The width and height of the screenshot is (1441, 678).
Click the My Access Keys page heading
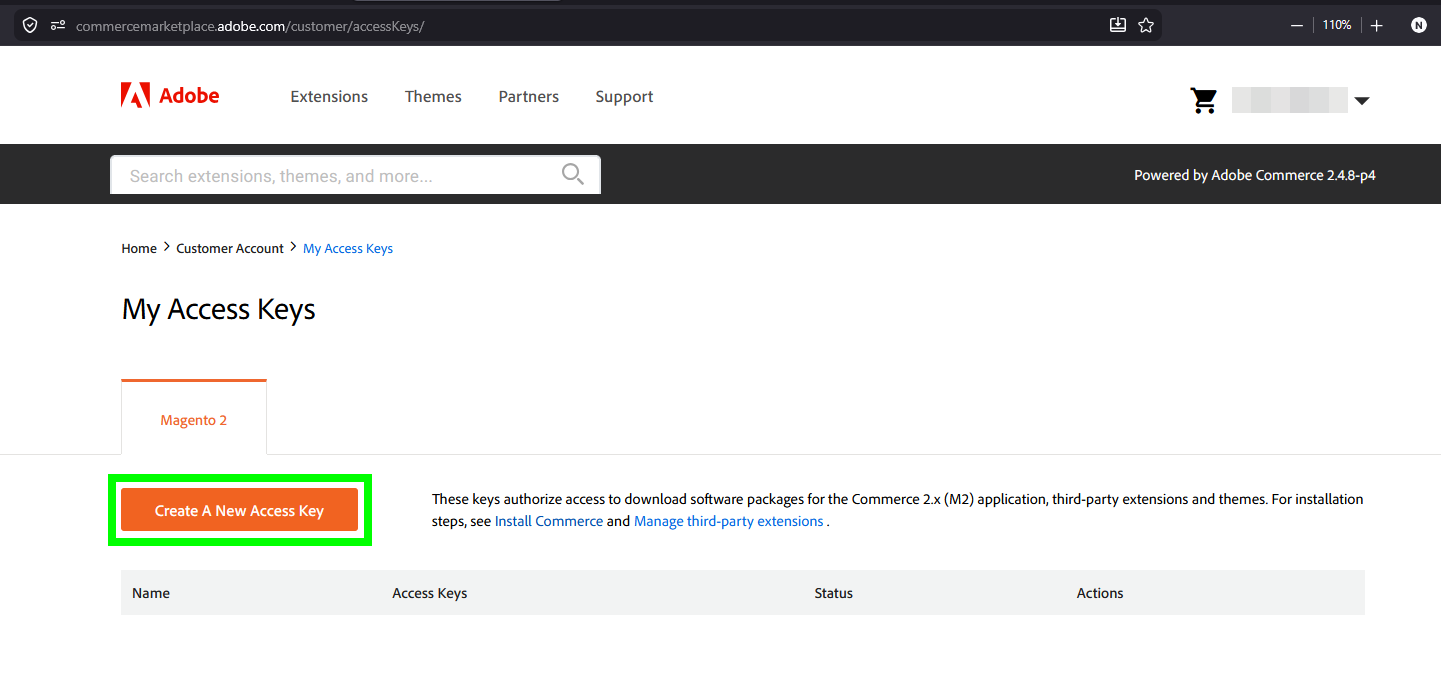pos(219,309)
